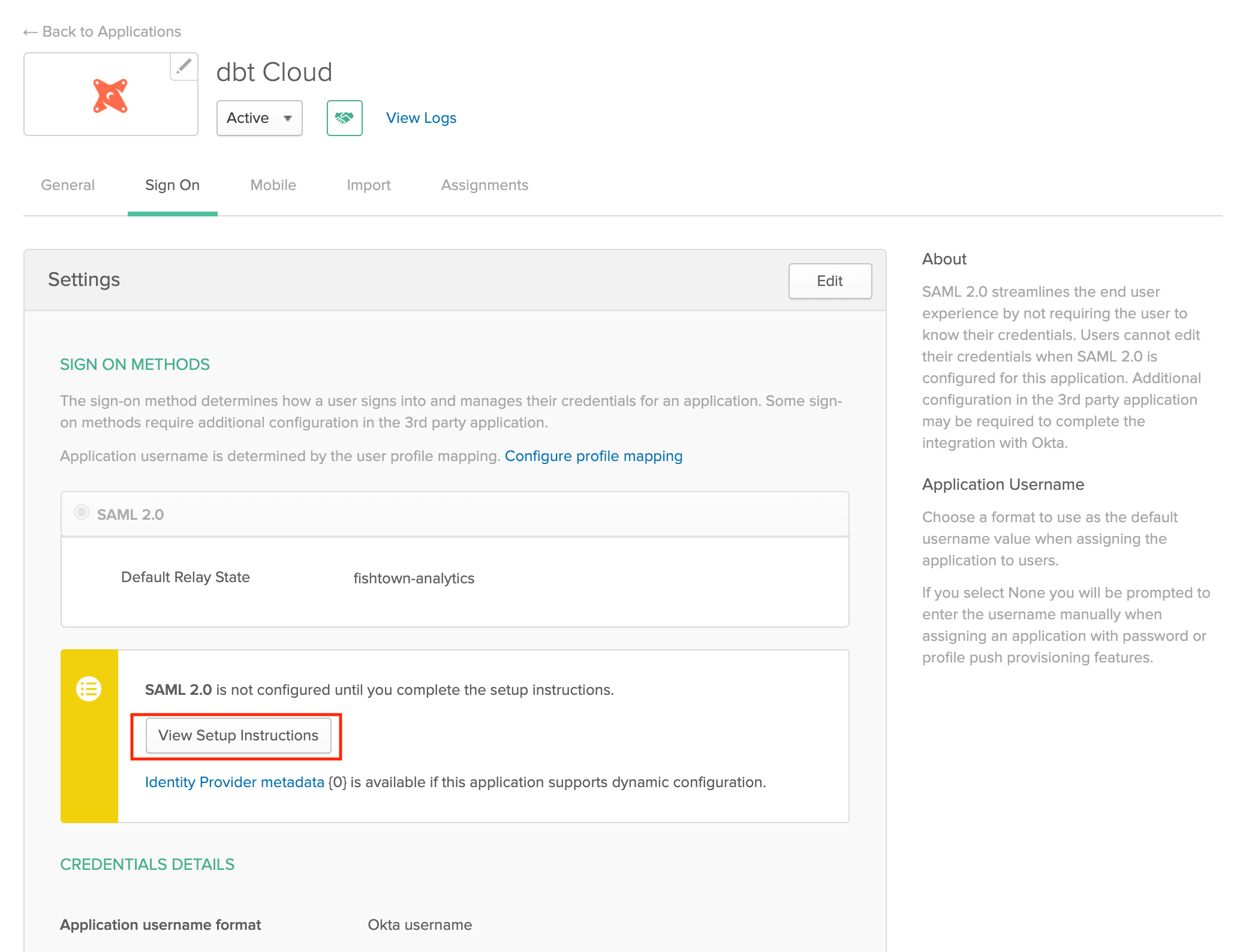Viewport: 1243px width, 952px height.
Task: Open the Assignments tab
Action: [x=484, y=185]
